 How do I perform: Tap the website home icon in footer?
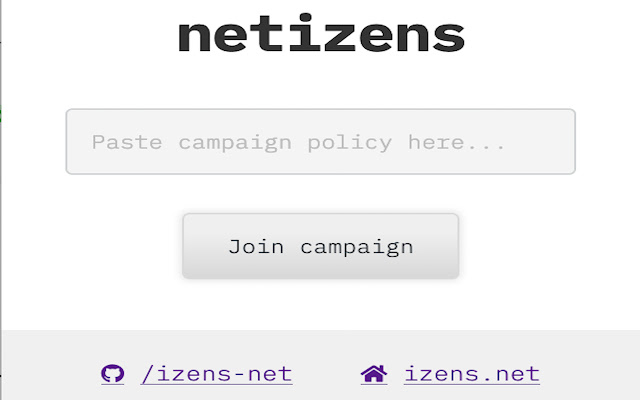click(x=374, y=373)
